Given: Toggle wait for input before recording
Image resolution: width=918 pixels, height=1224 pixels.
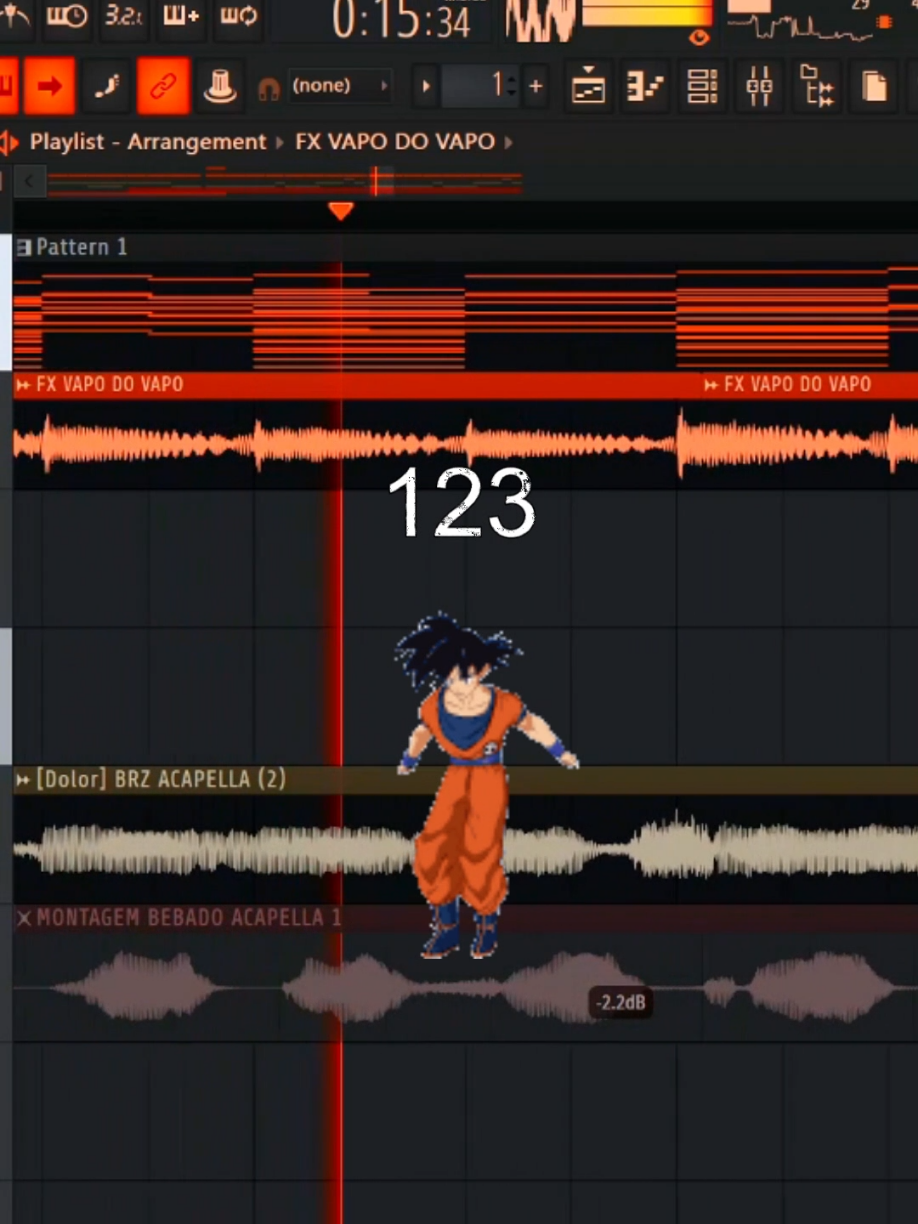Looking at the screenshot, I should point(67,16).
